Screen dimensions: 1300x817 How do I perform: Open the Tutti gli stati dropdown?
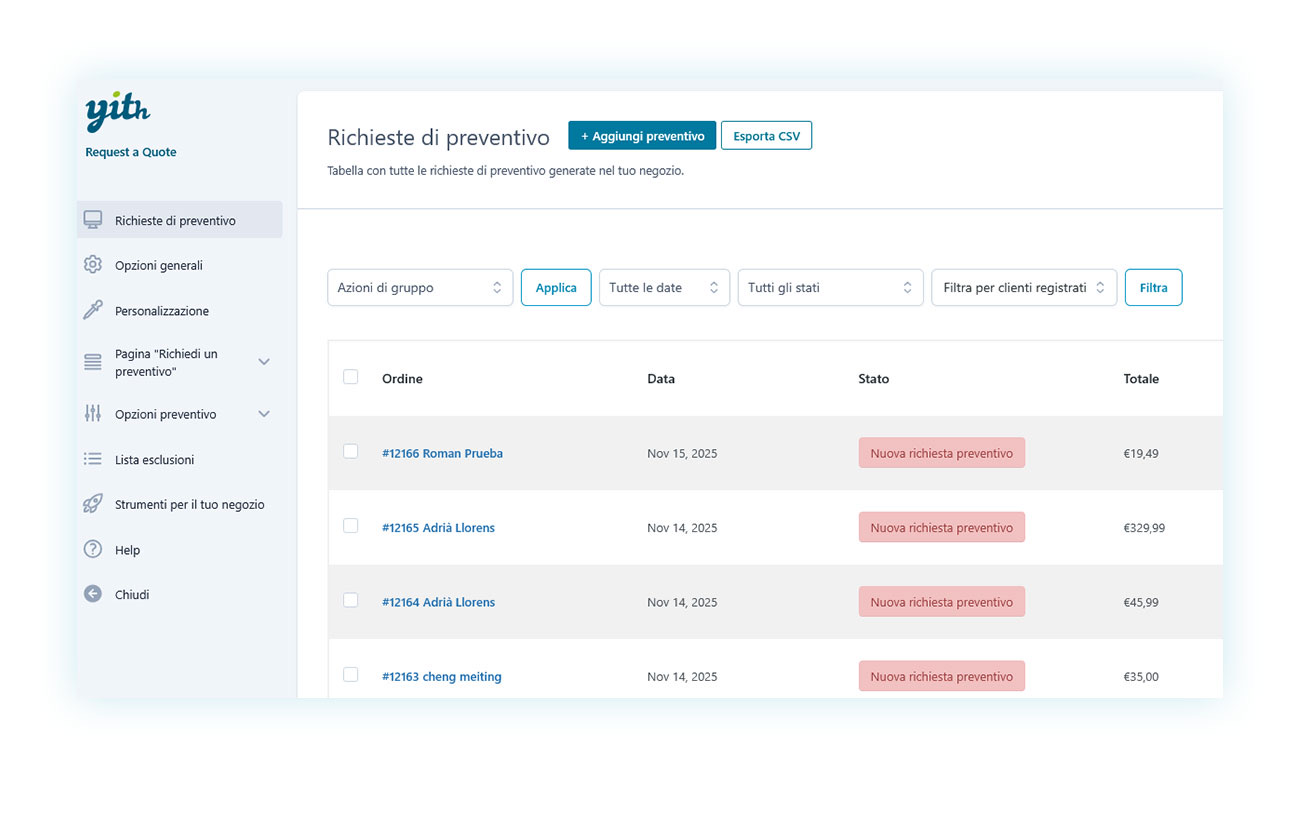point(830,287)
